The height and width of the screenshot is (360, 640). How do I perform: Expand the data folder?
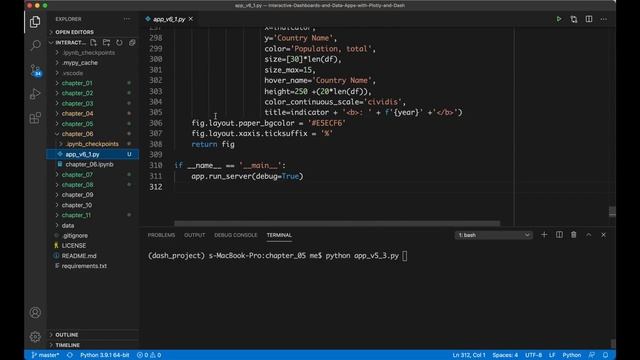coord(68,225)
